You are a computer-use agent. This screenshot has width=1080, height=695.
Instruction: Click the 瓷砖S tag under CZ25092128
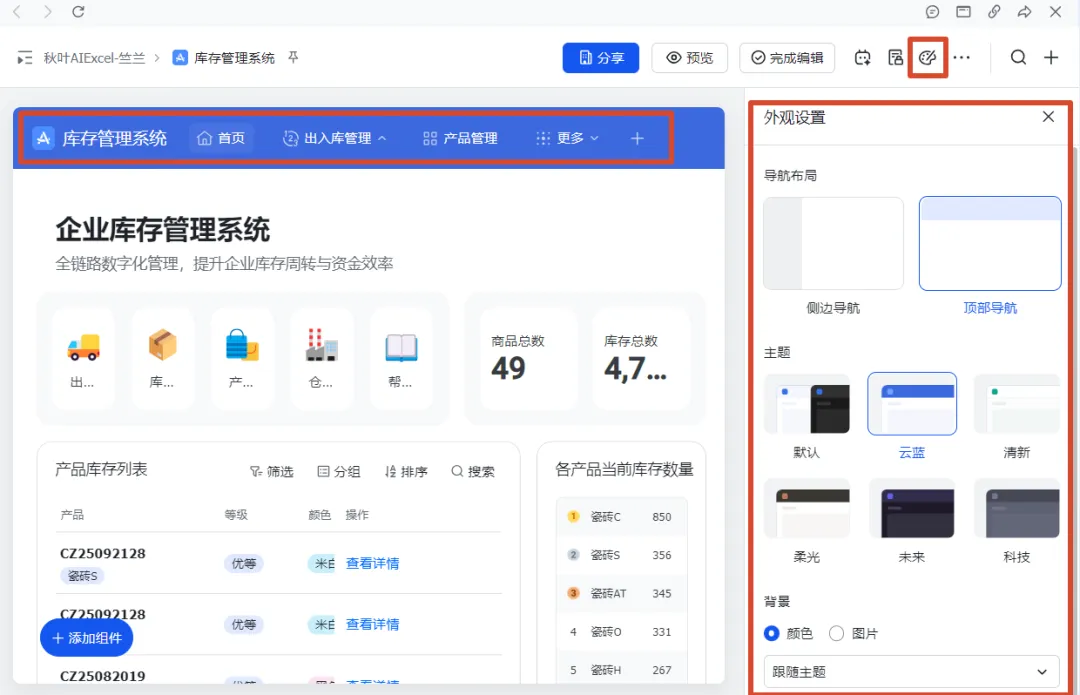tap(83, 576)
